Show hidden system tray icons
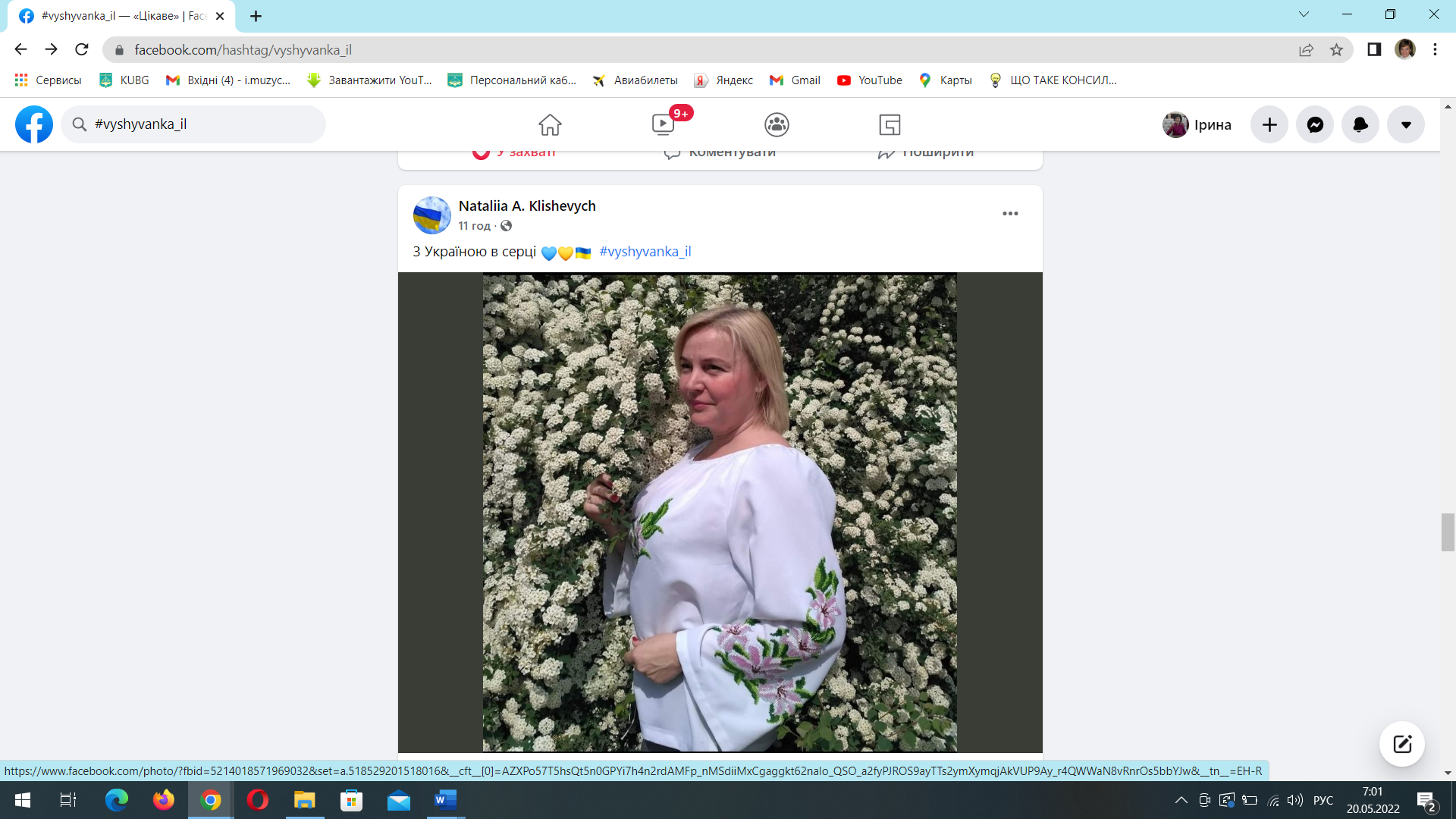This screenshot has width=1456, height=819. pyautogui.click(x=1181, y=800)
